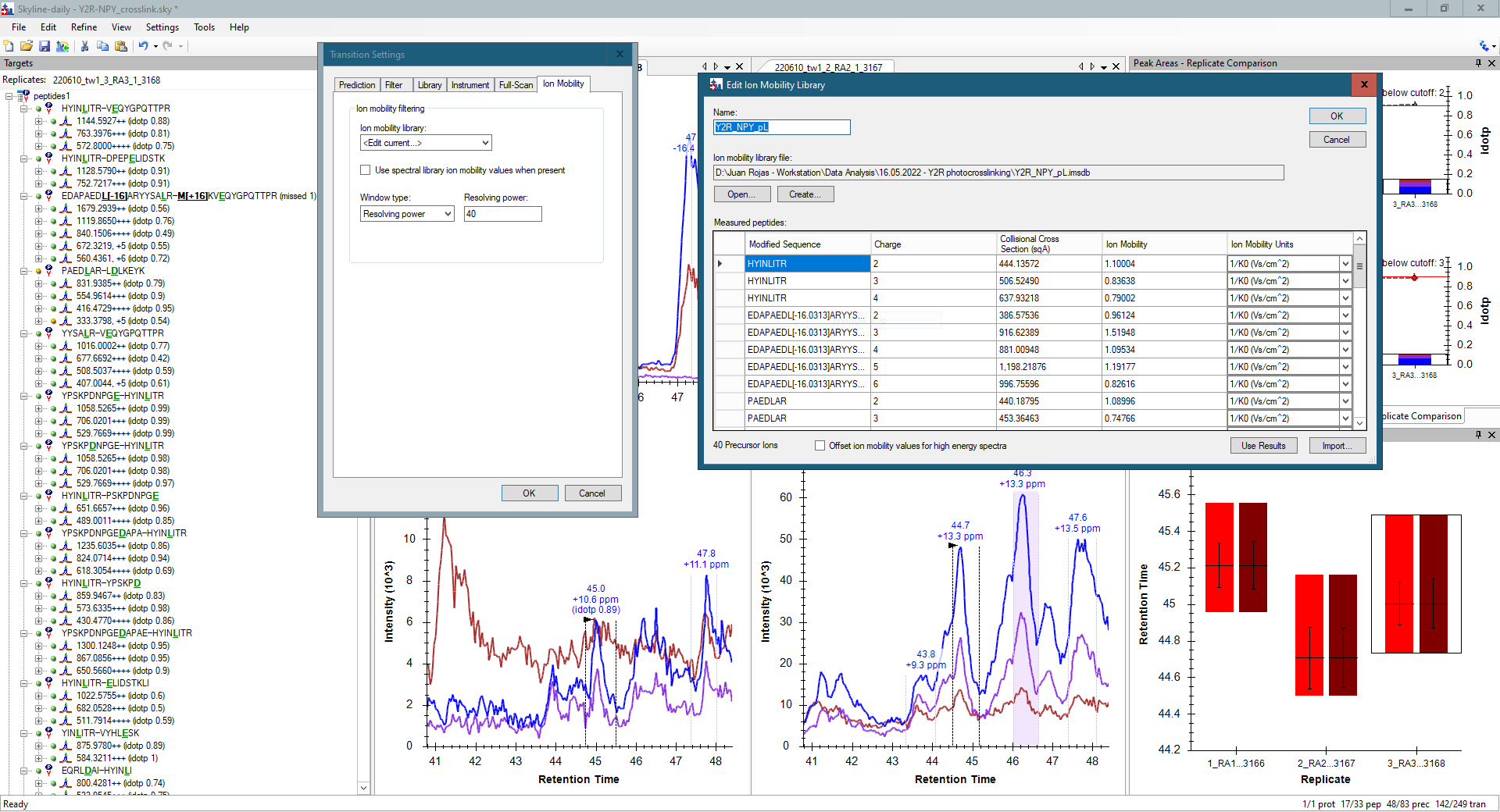The image size is (1500, 812).
Task: Click the Resolving power input field
Action: [x=502, y=214]
